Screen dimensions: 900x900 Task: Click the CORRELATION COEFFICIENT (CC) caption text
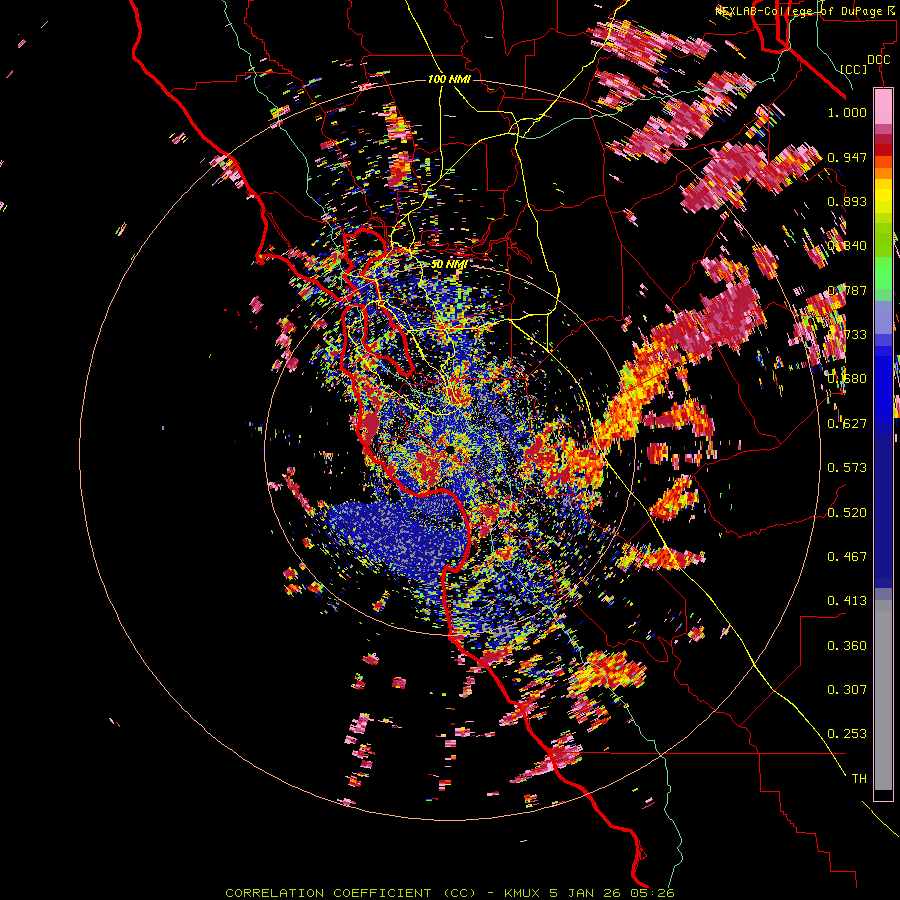pos(351,893)
